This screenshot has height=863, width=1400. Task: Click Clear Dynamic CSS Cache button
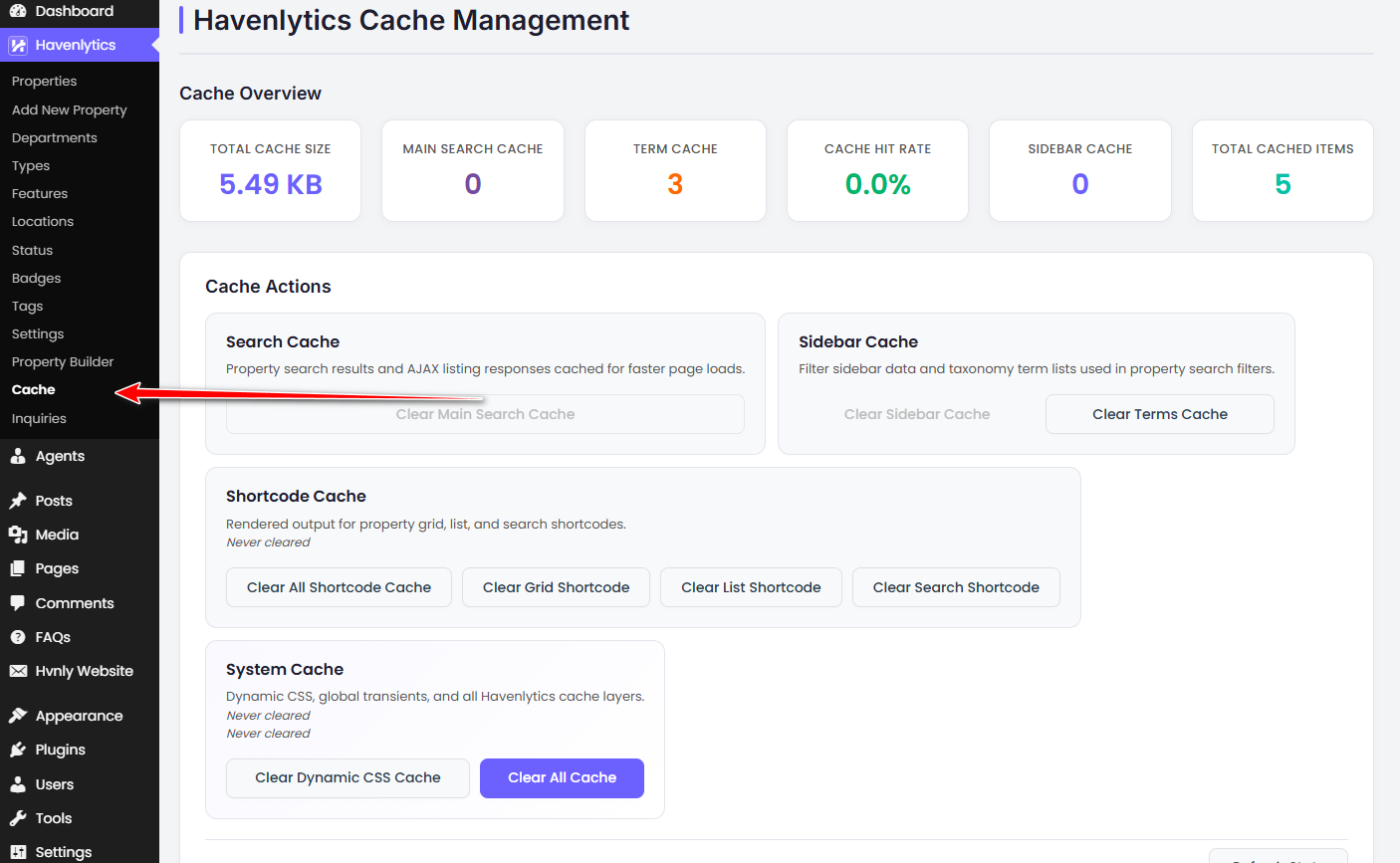348,778
